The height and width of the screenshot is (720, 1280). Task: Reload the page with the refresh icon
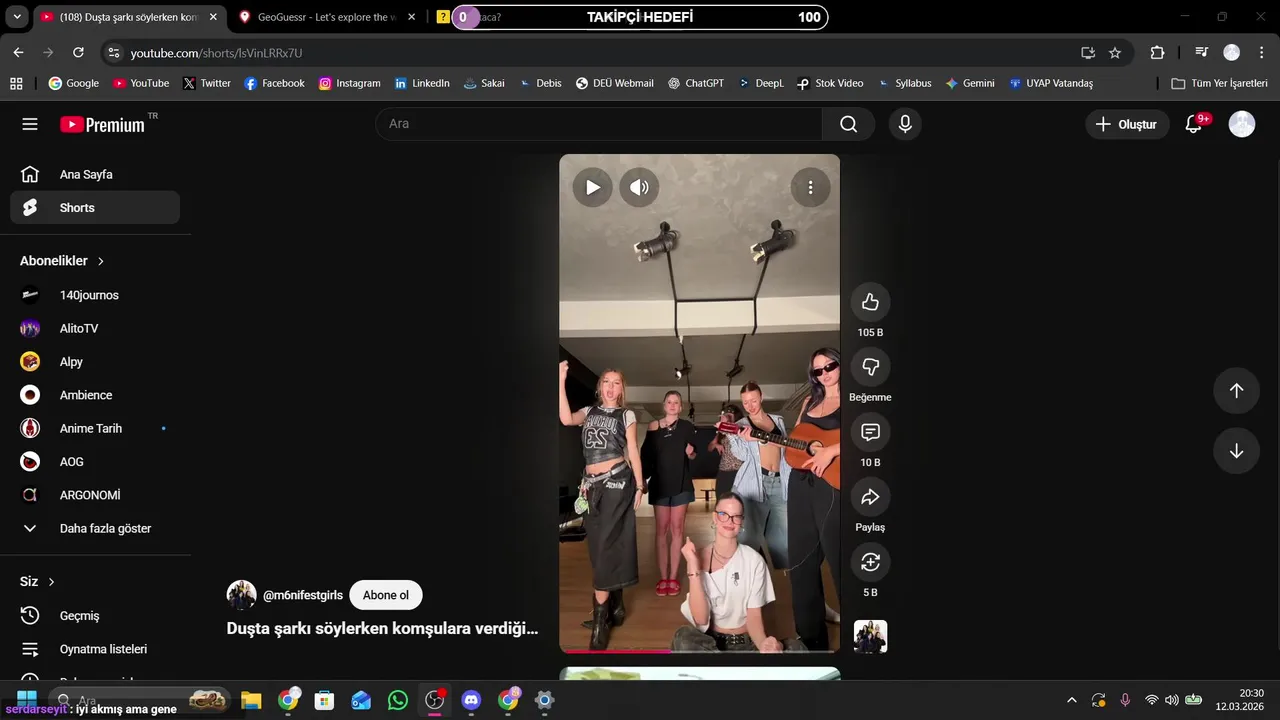click(x=78, y=53)
